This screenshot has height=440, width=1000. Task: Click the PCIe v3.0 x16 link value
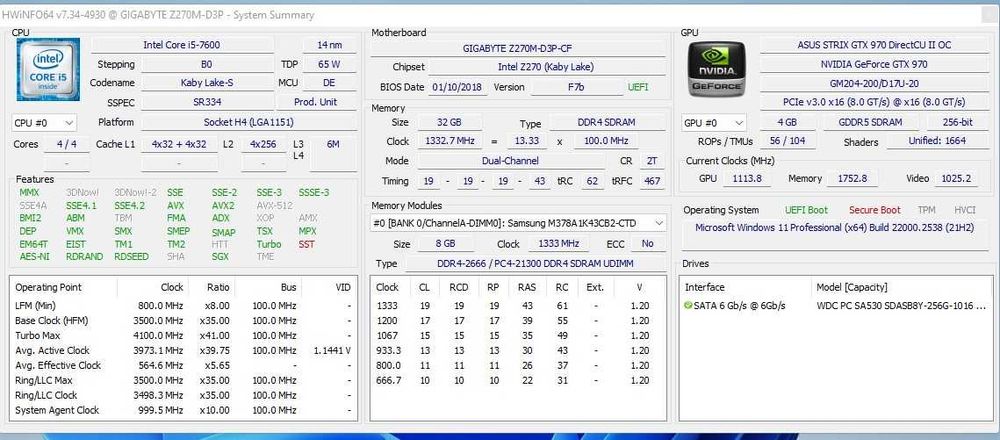click(x=874, y=102)
